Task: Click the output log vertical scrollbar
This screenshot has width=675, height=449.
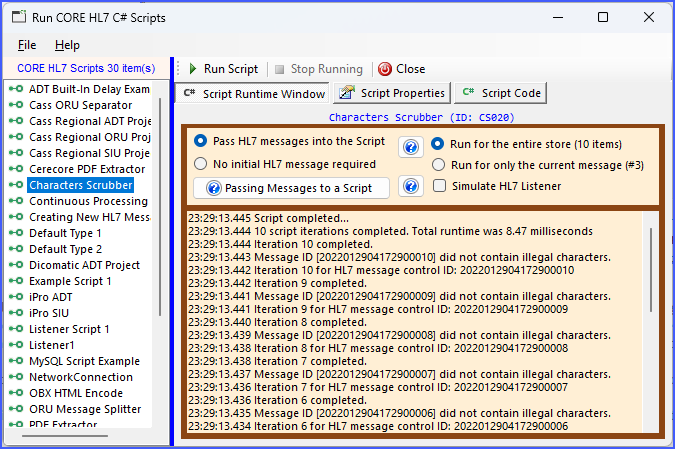Action: (x=650, y=270)
